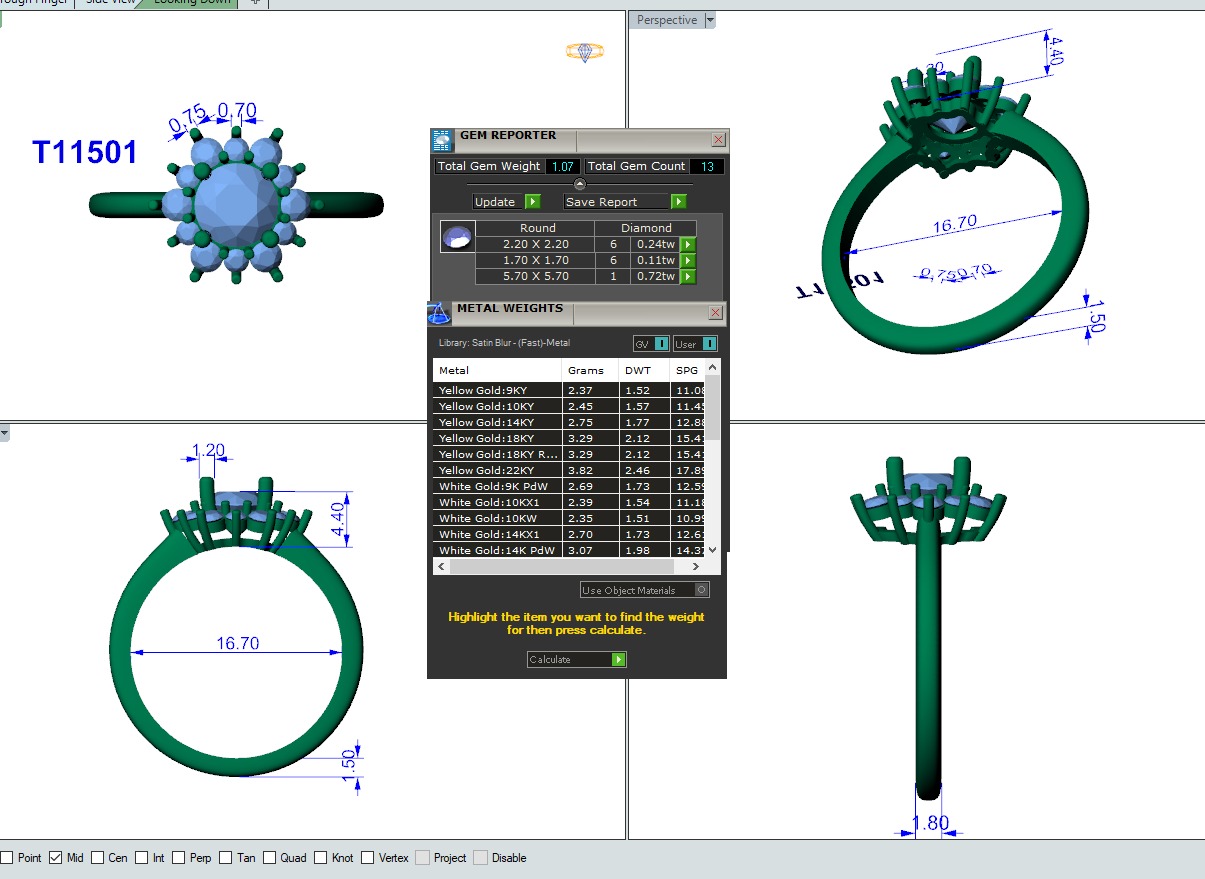Close the Metal Weights panel
The image size is (1205, 879).
tap(716, 313)
